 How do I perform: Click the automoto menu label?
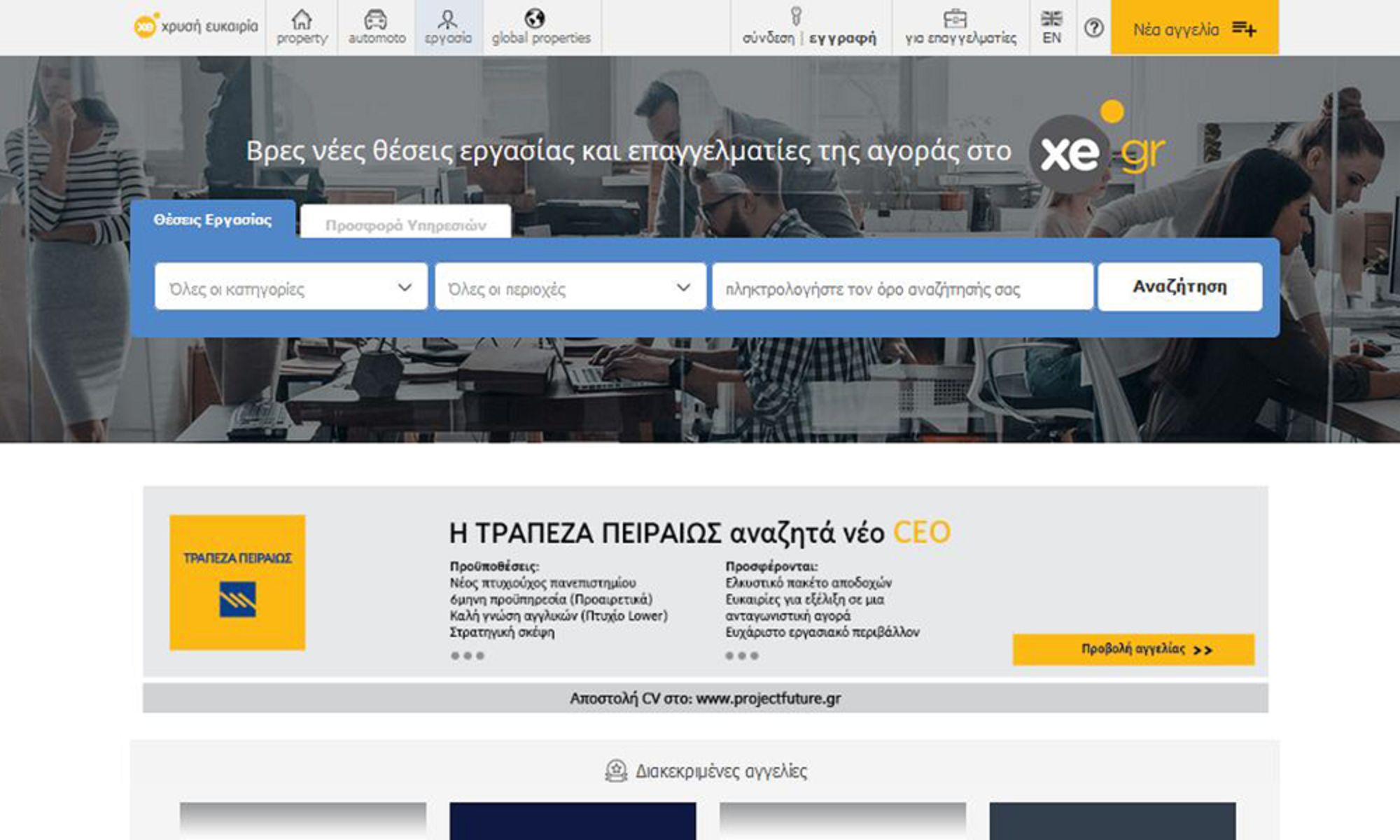point(377,38)
